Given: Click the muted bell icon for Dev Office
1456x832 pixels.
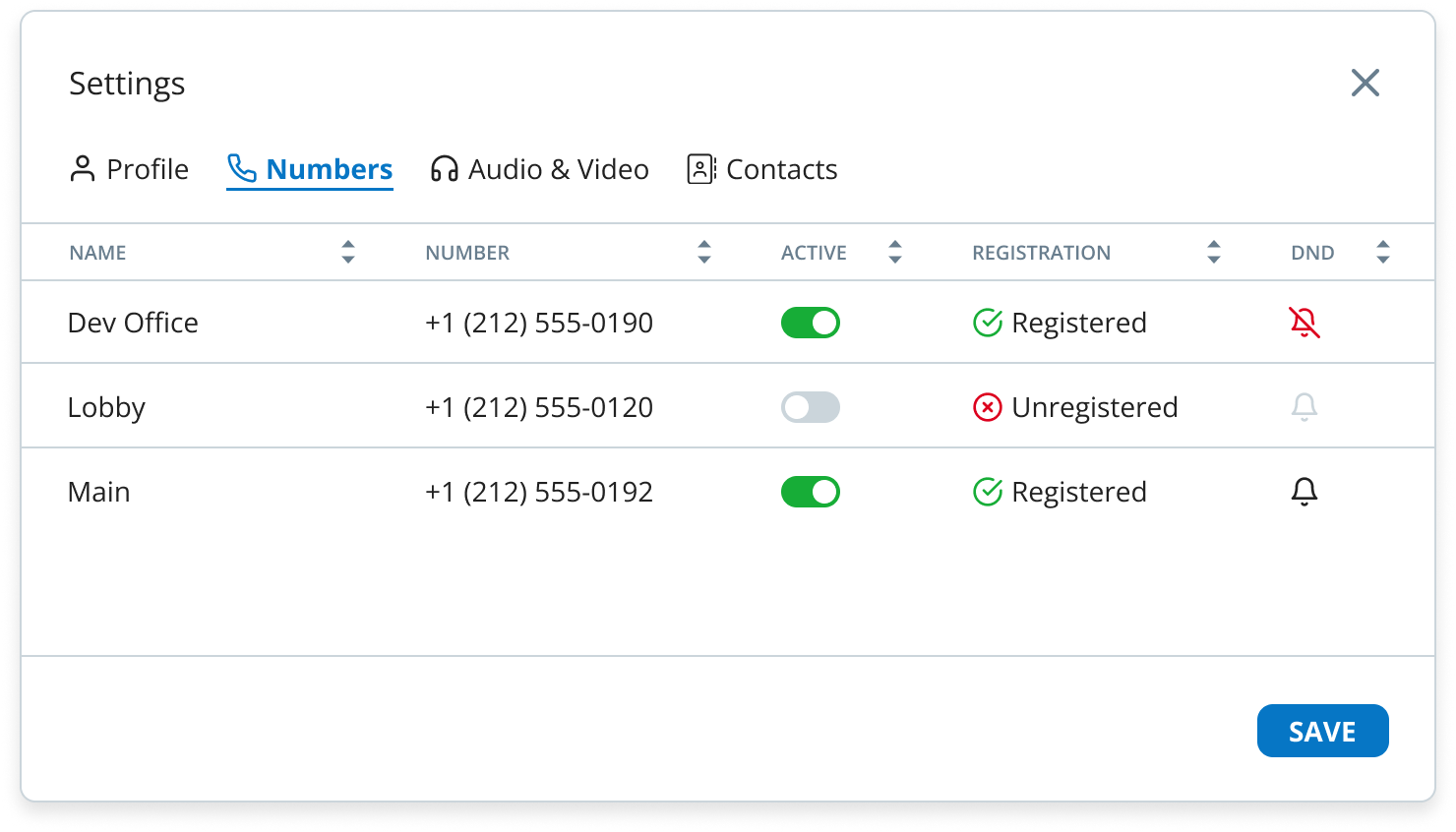Looking at the screenshot, I should (x=1304, y=323).
